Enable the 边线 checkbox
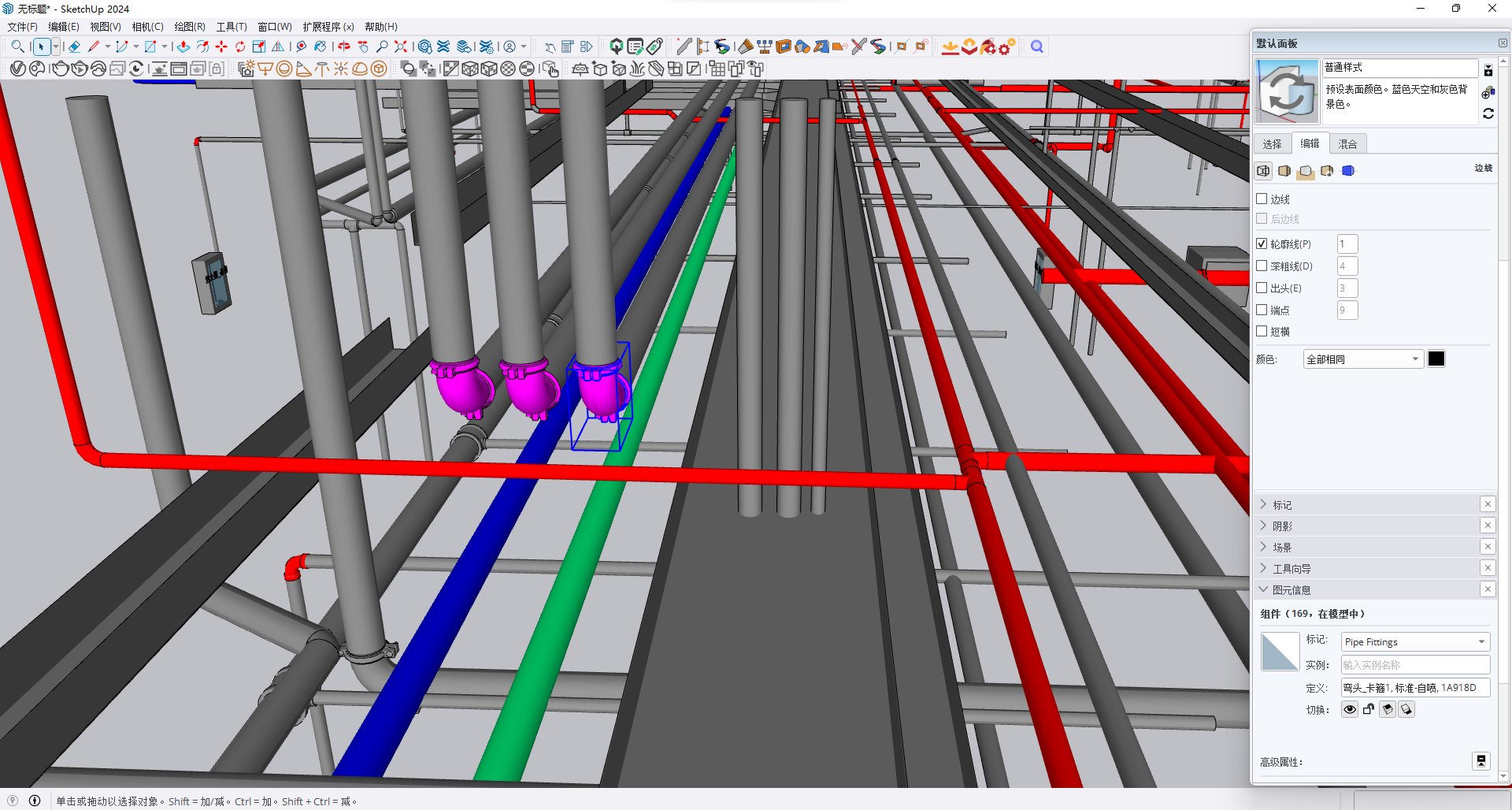Image resolution: width=1512 pixels, height=810 pixels. click(x=1262, y=199)
